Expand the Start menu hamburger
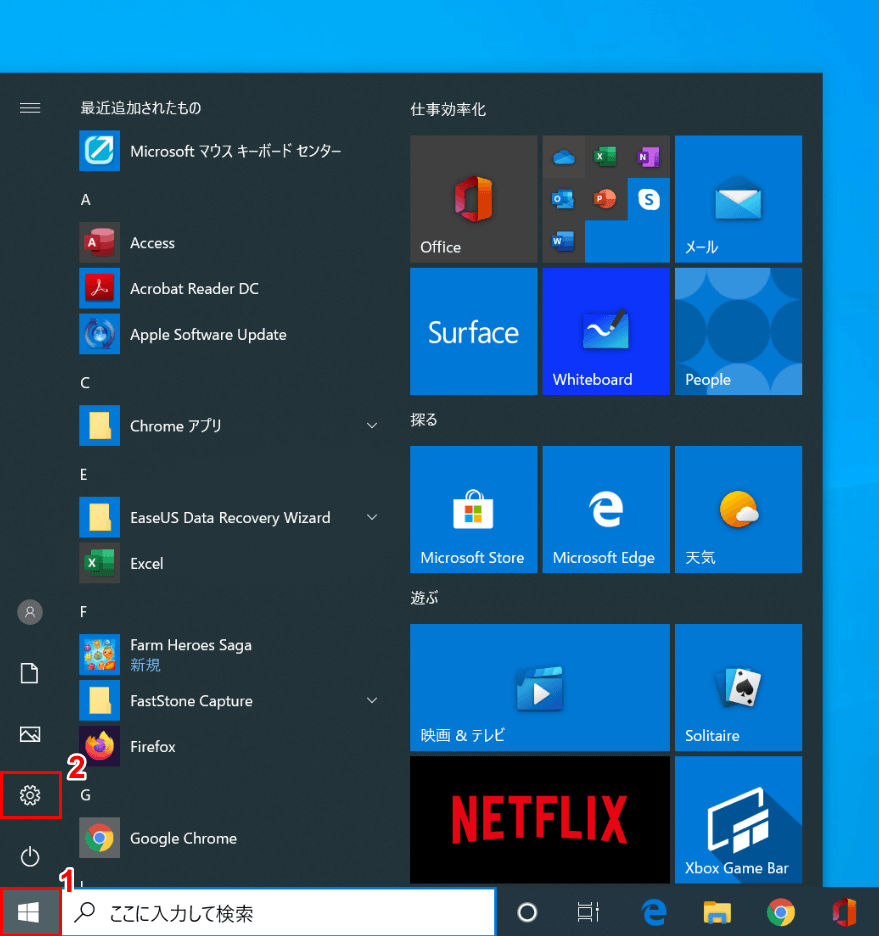The height and width of the screenshot is (936, 879). point(30,108)
